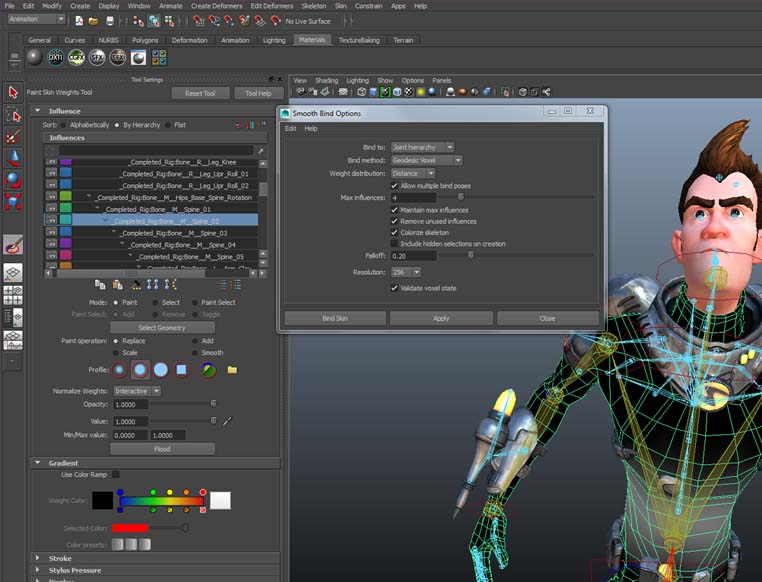Image resolution: width=762 pixels, height=582 pixels.
Task: Click the red Selected Color swatch
Action: 130,528
